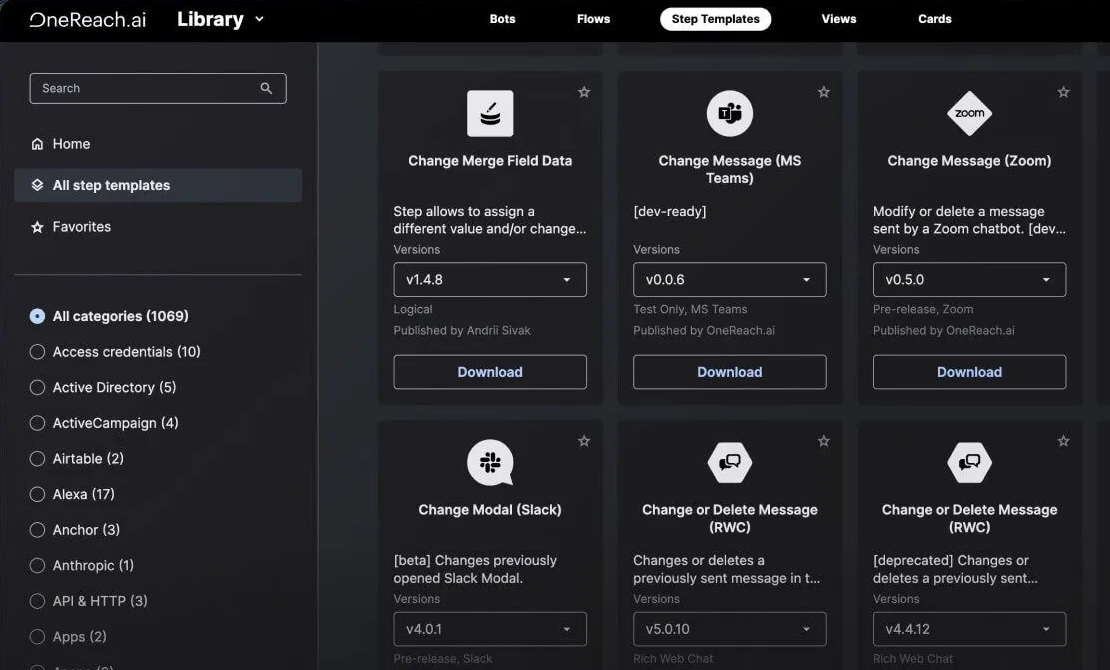Click the Favorites star icon in sidebar
Screen dimensions: 1110x670
[38, 227]
